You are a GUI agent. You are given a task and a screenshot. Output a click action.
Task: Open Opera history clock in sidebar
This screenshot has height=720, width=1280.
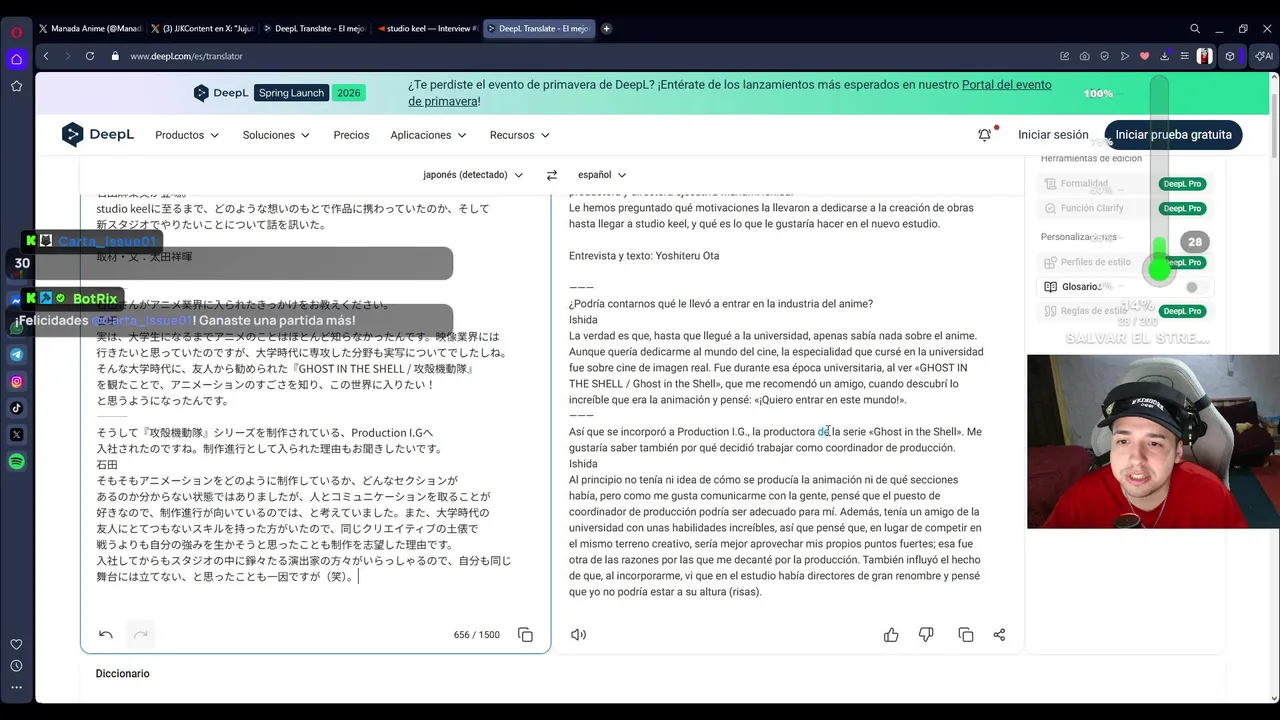click(17, 666)
